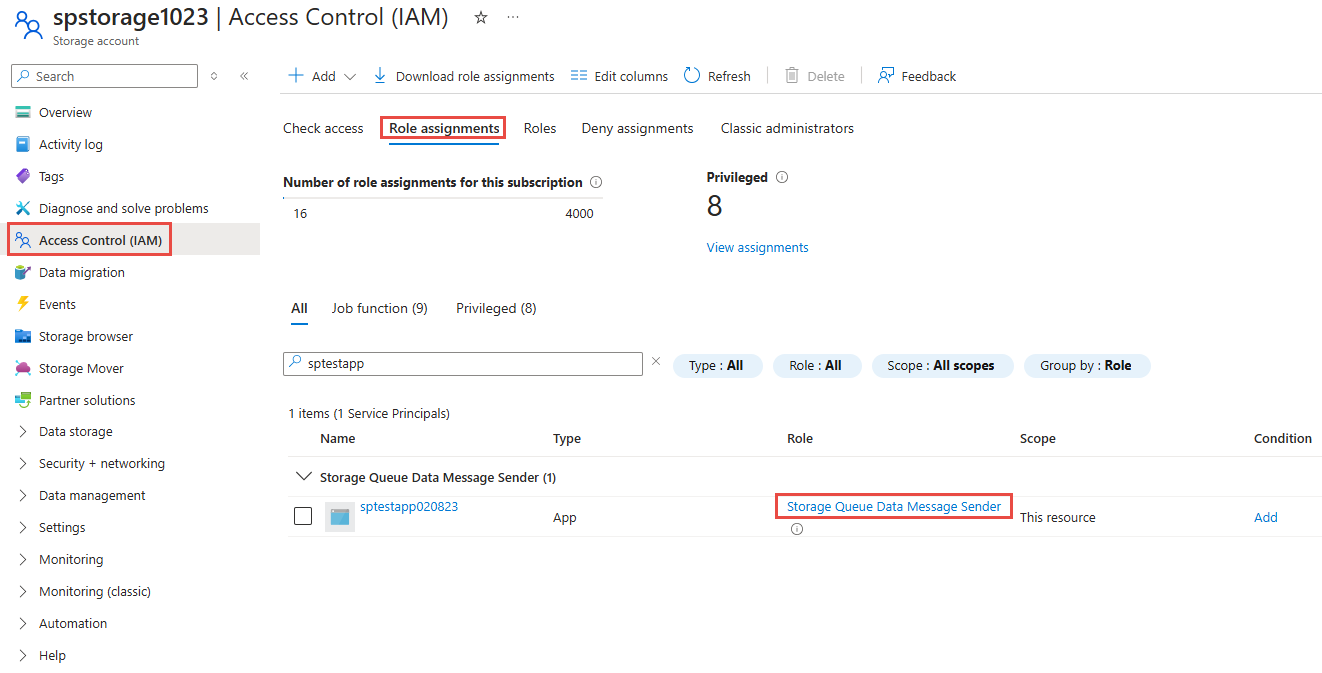Screen dimensions: 1322x673
Task: Click the Condition column header
Action: point(1283,438)
